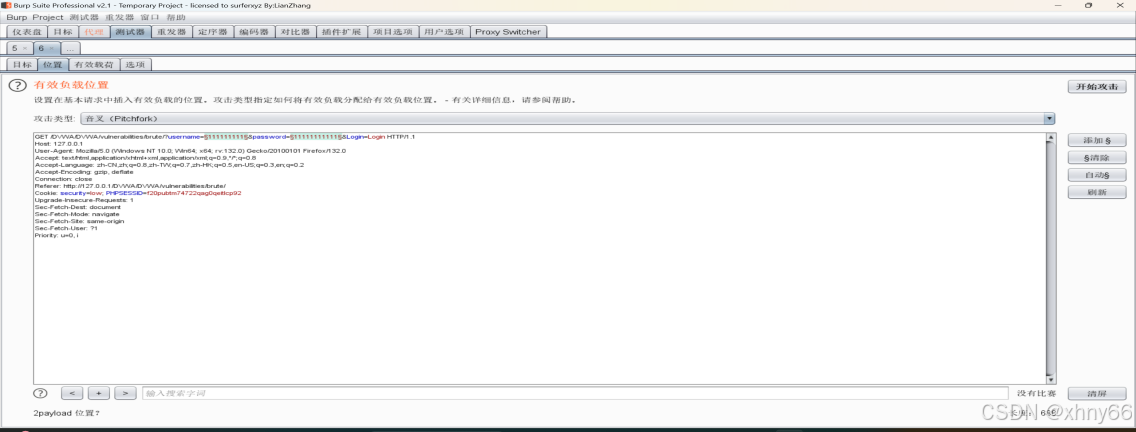Click the Accept-Encoding: gzip, deflate line
Screen dimensions: 1136x432
click(x=83, y=172)
